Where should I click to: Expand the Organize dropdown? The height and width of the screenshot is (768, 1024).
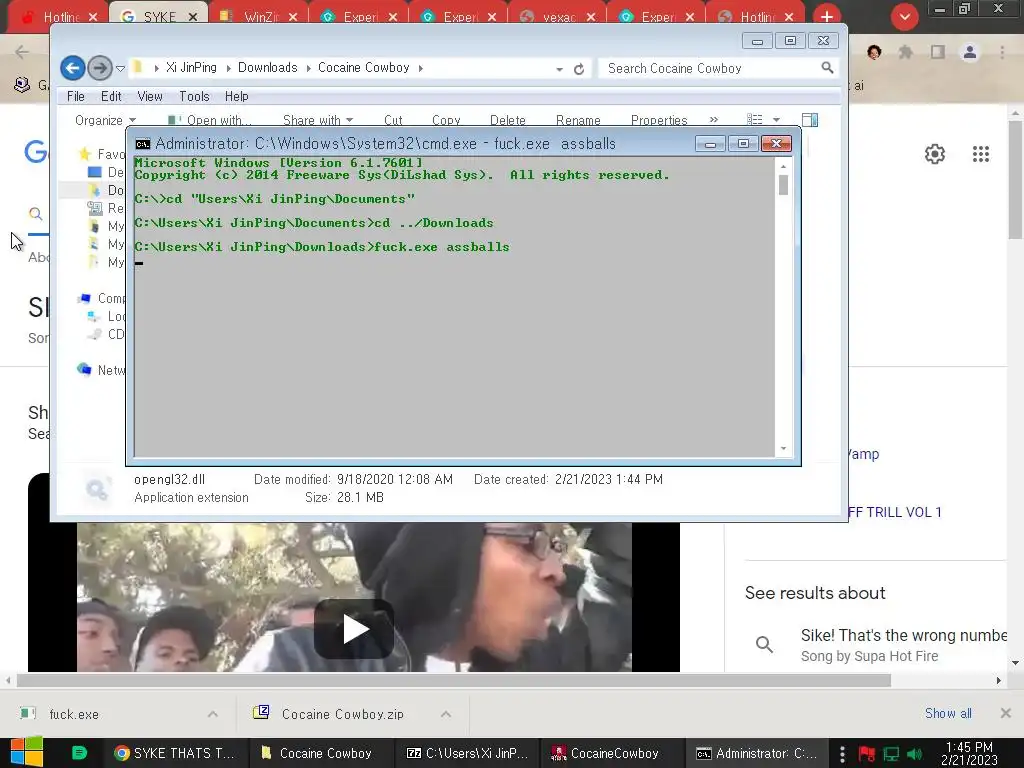coord(105,120)
